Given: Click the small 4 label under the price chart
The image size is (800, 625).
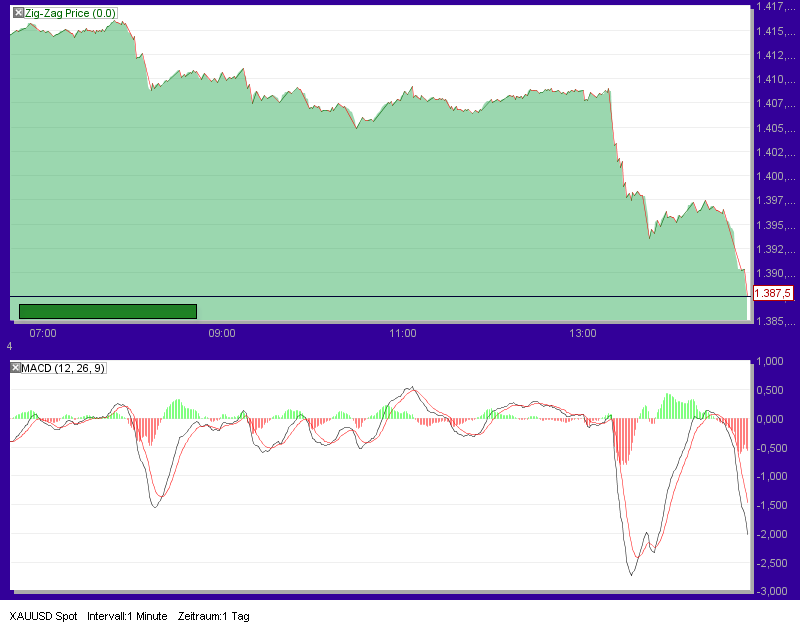Looking at the screenshot, I should coord(7,347).
